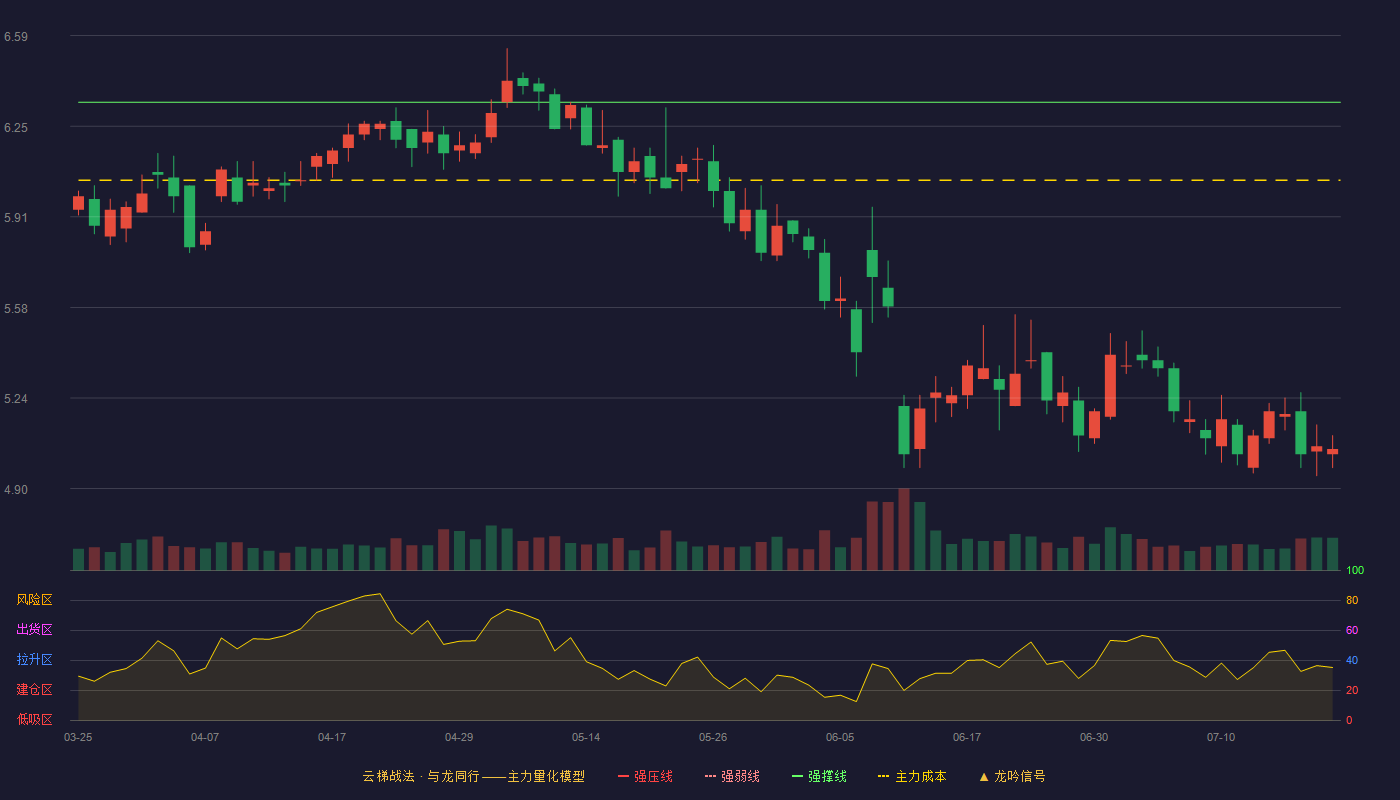Select the 风险区 zone label
The image size is (1400, 800).
click(x=34, y=600)
